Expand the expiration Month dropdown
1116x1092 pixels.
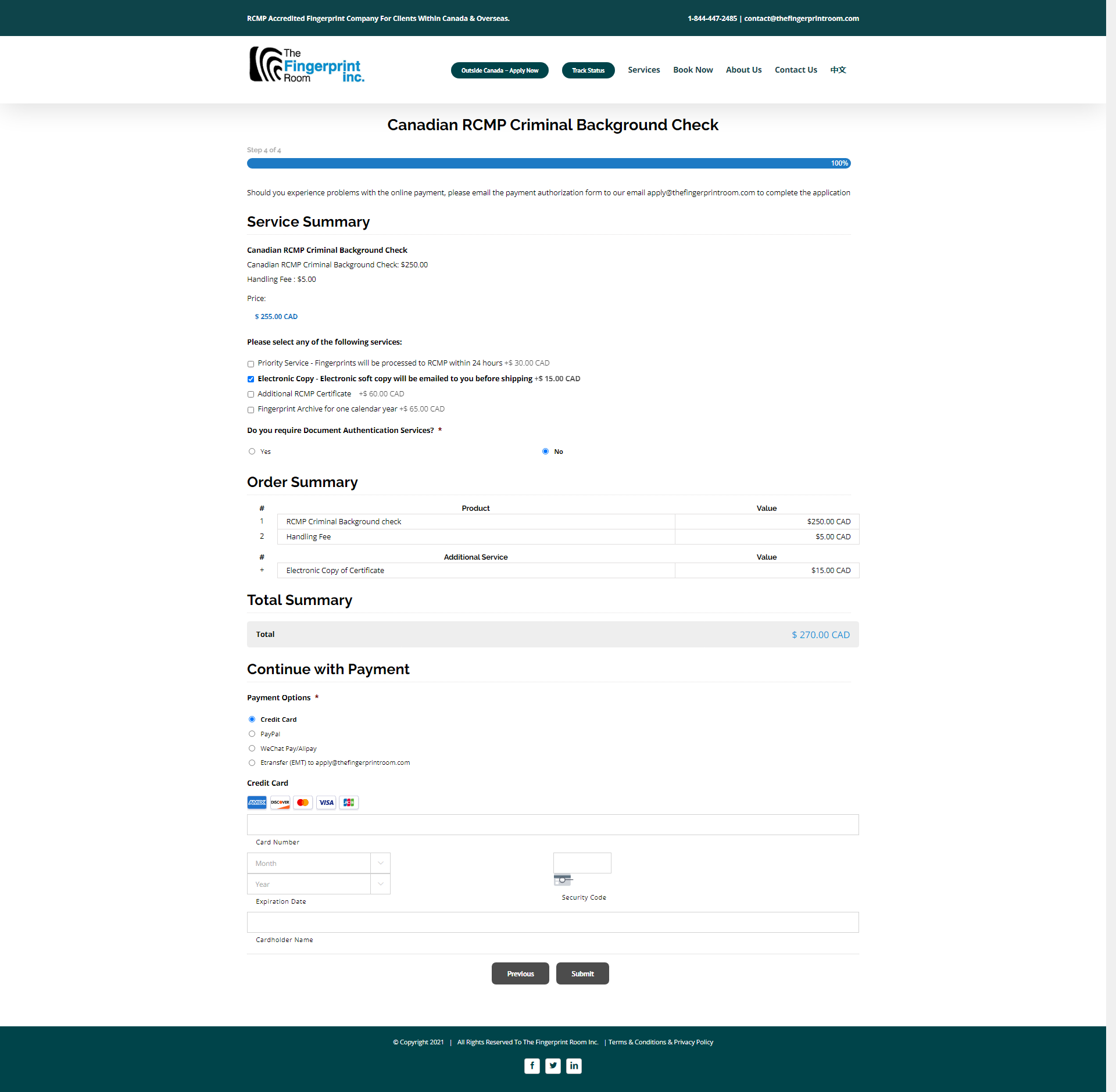click(319, 863)
